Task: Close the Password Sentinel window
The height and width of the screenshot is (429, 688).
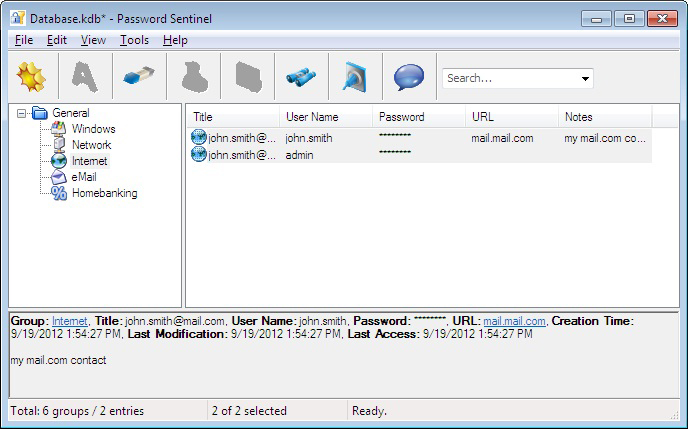Action: click(663, 19)
